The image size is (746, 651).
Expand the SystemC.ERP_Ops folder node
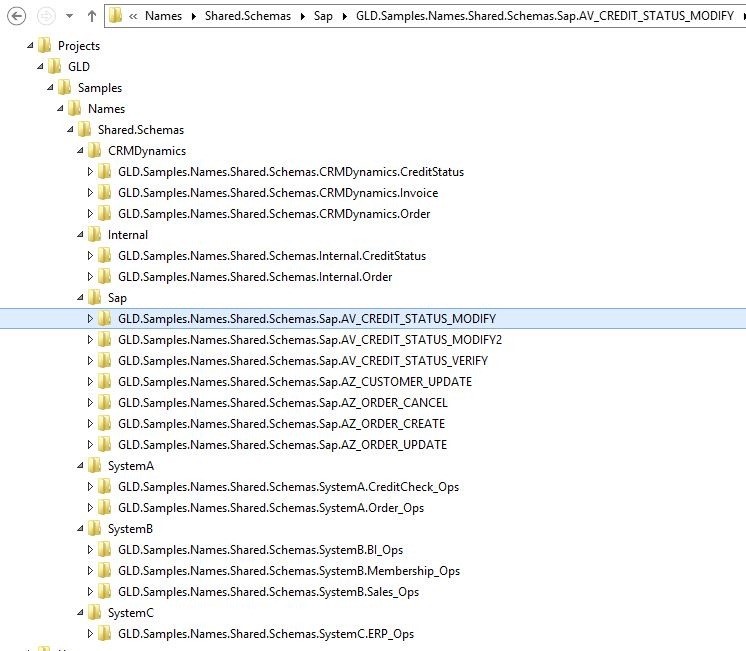point(90,633)
